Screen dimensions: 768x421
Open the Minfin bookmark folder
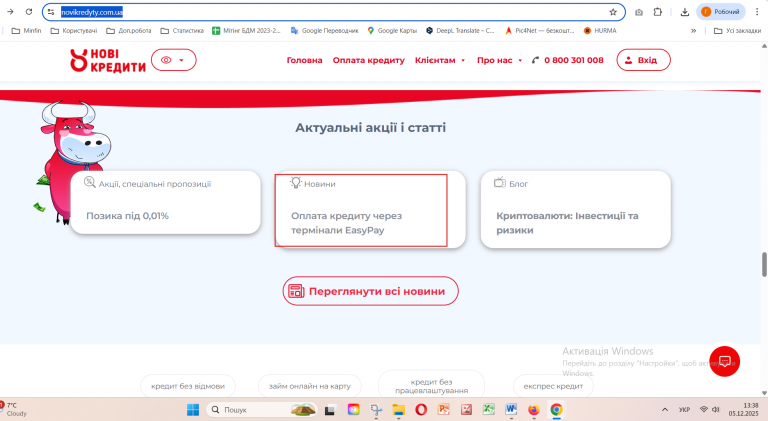pos(26,30)
